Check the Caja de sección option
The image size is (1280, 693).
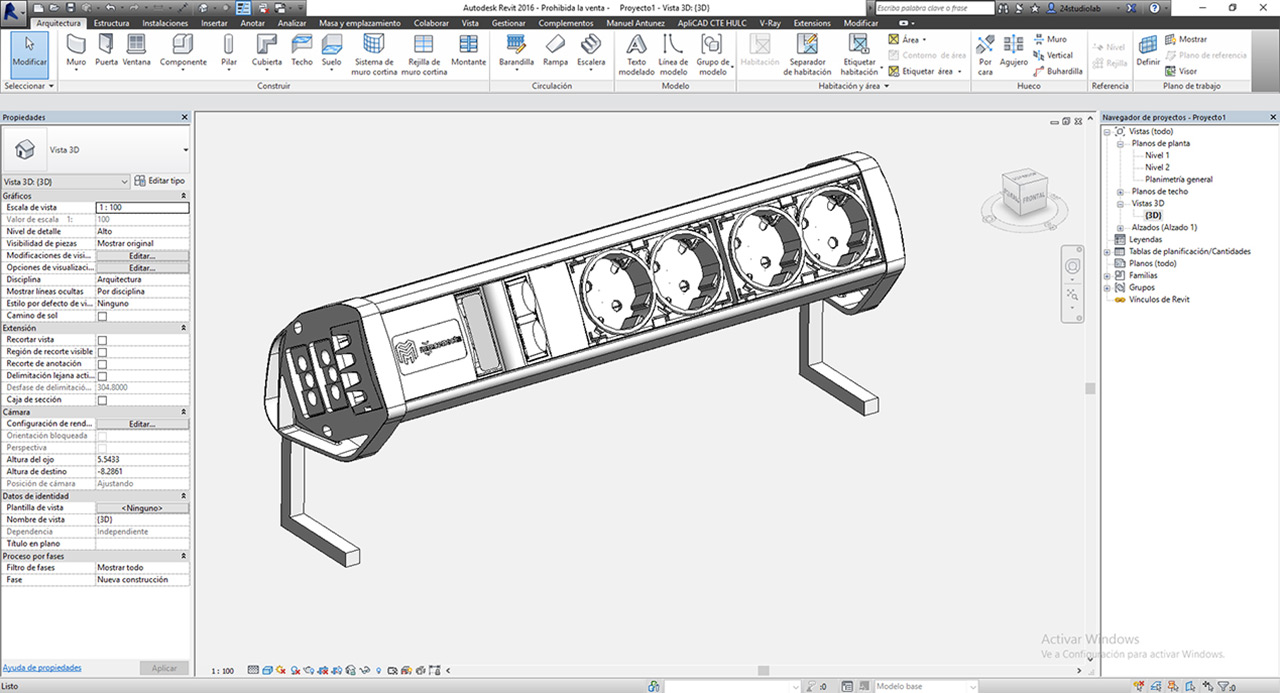click(x=102, y=400)
